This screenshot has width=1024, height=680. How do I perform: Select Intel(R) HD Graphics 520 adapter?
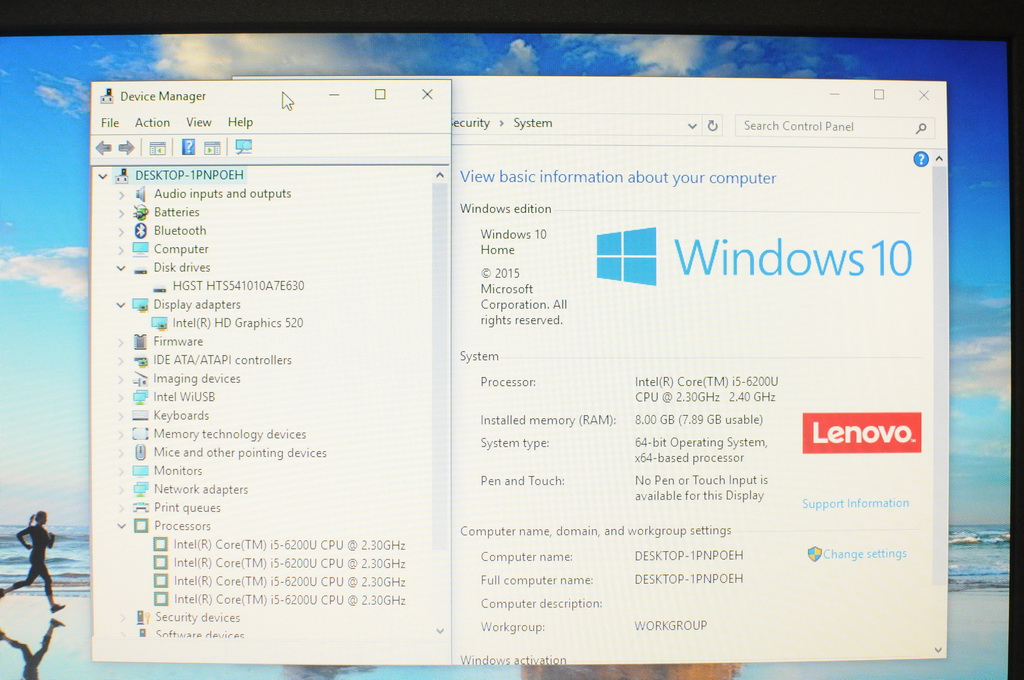[x=238, y=323]
